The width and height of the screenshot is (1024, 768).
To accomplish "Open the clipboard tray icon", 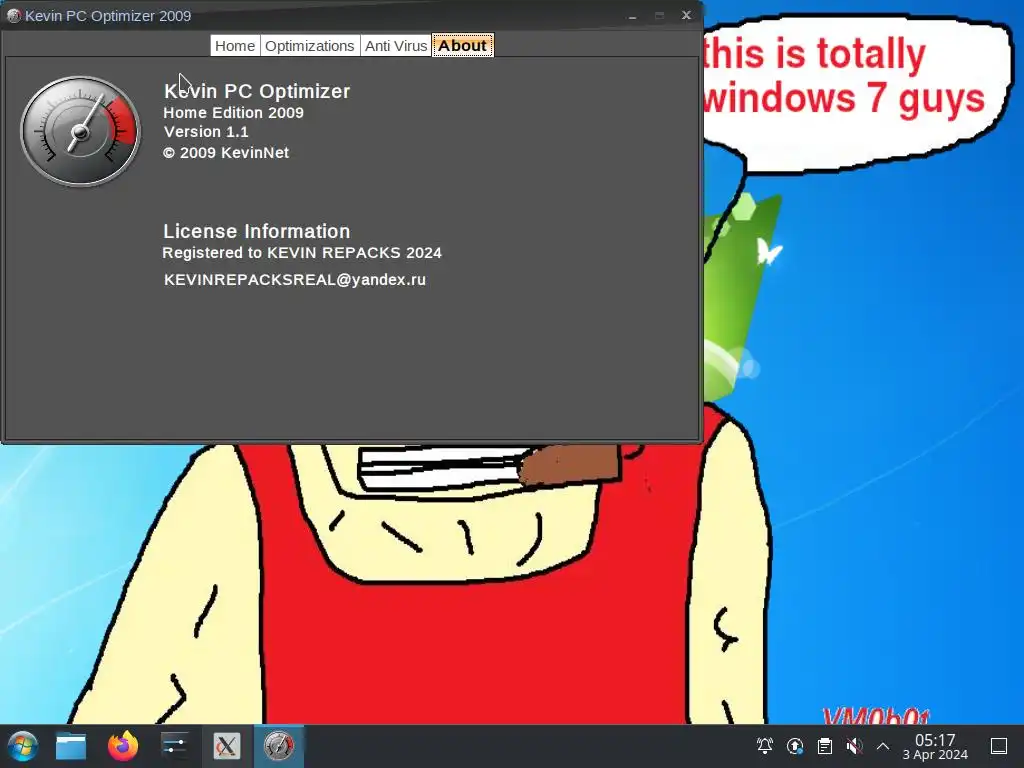I will click(825, 746).
